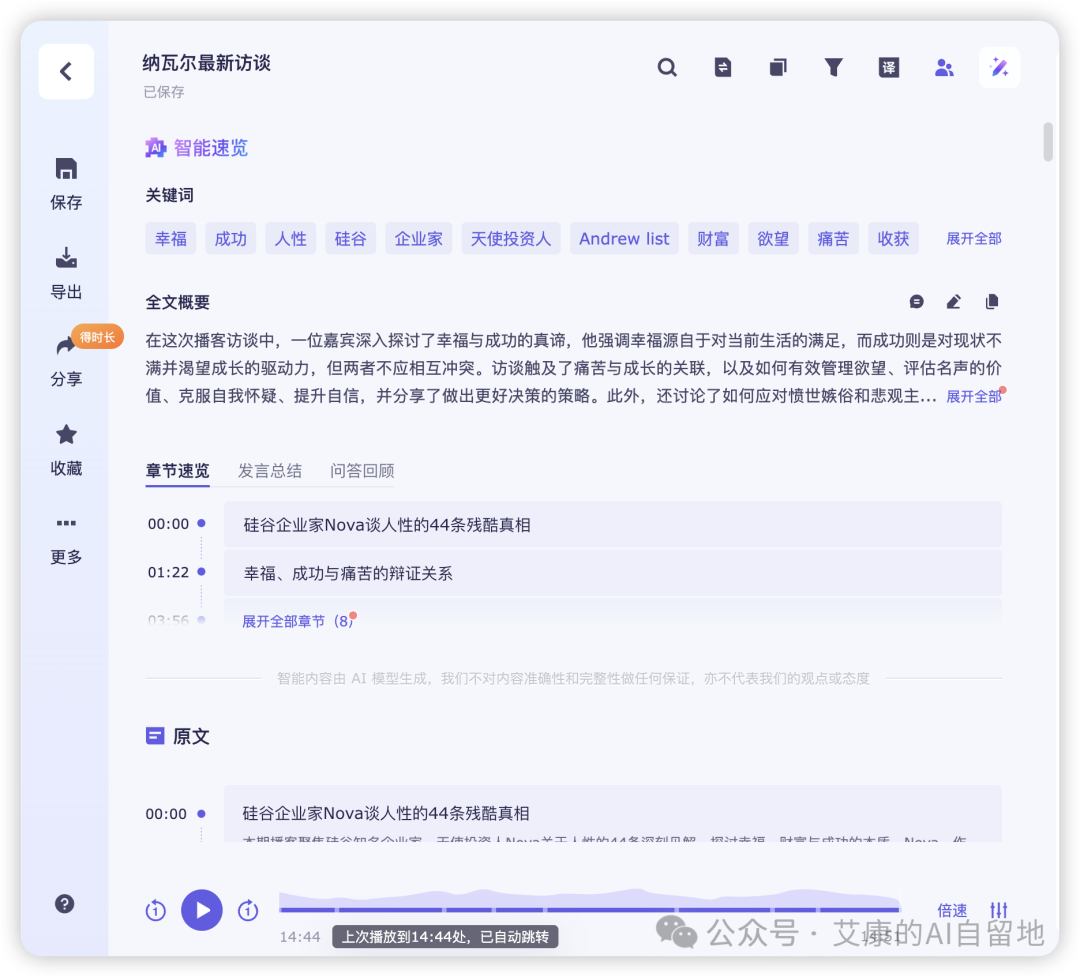Screen dimensions: 1080x977
Task: Click the vertical scrollbar thumb
Action: coord(1048,142)
